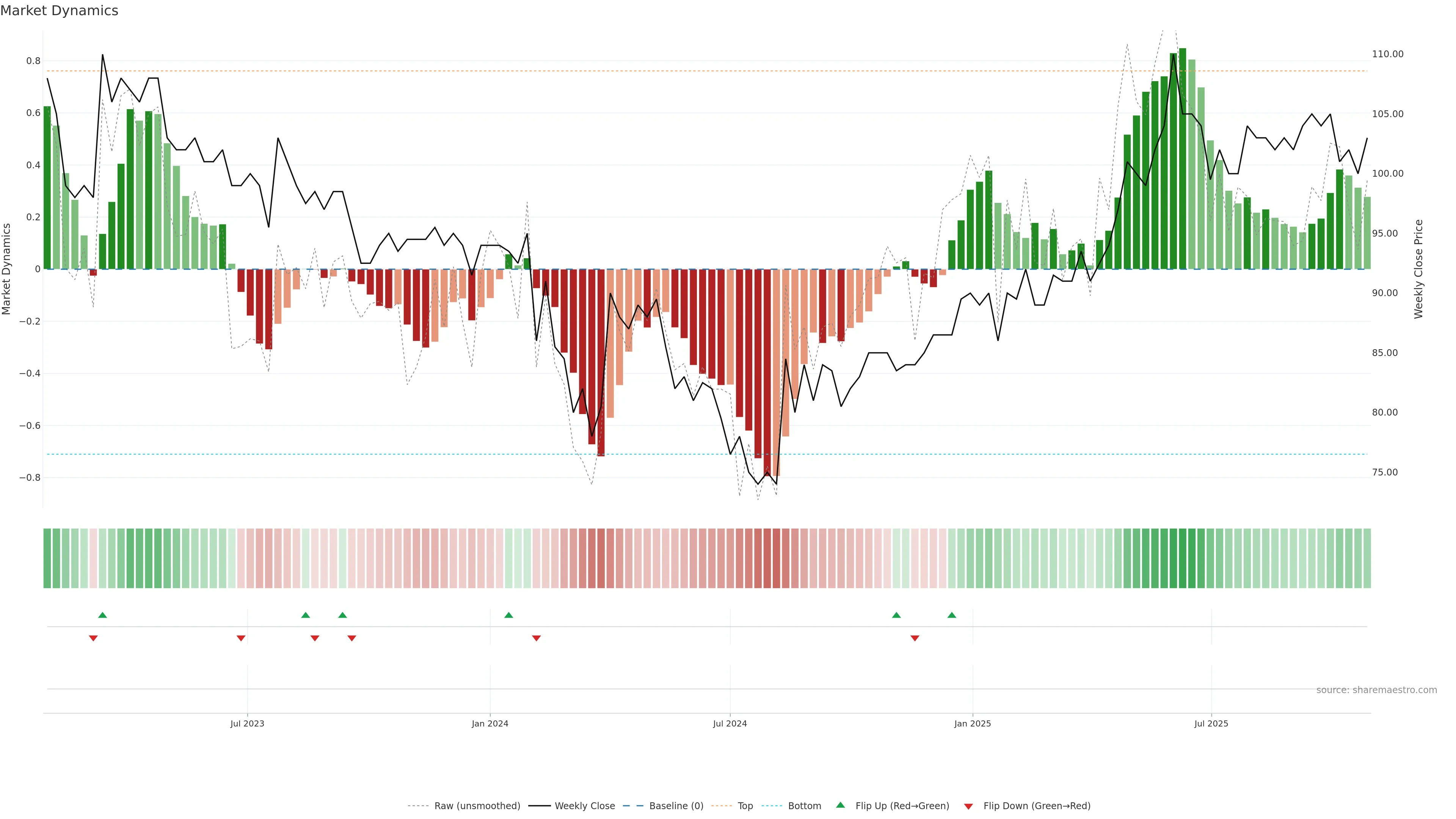Screen dimensions: 1456x819
Task: Click the Flip Up marker just after Jan 2024
Action: click(x=509, y=615)
